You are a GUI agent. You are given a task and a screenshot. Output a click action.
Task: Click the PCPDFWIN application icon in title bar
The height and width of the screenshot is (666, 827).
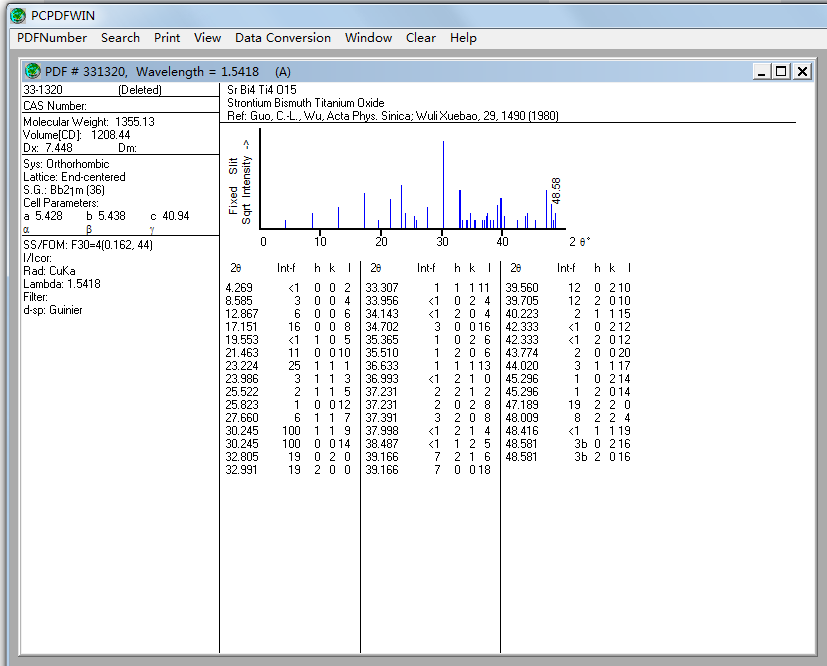[17, 14]
